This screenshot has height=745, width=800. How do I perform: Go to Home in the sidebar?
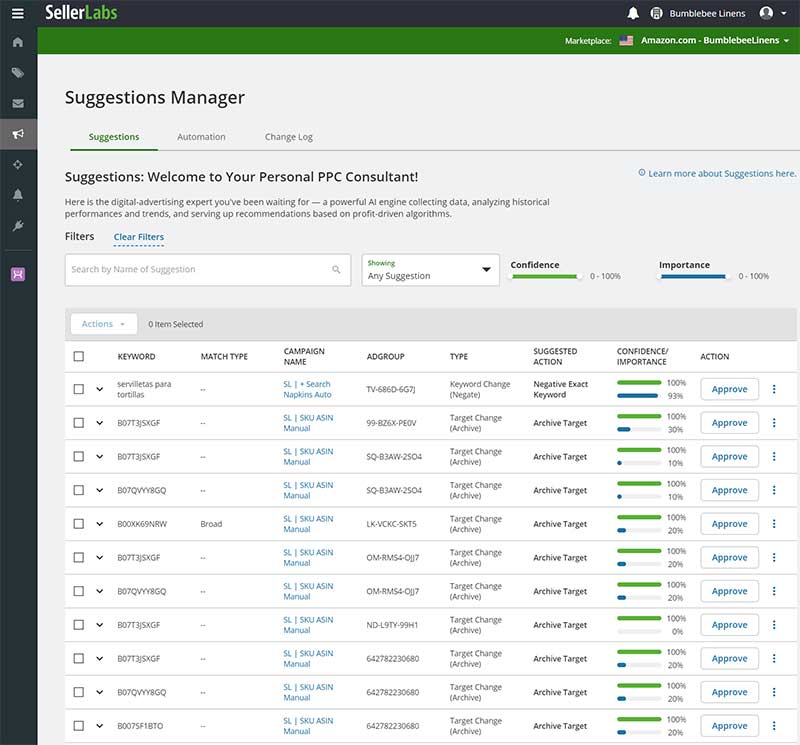pos(18,42)
